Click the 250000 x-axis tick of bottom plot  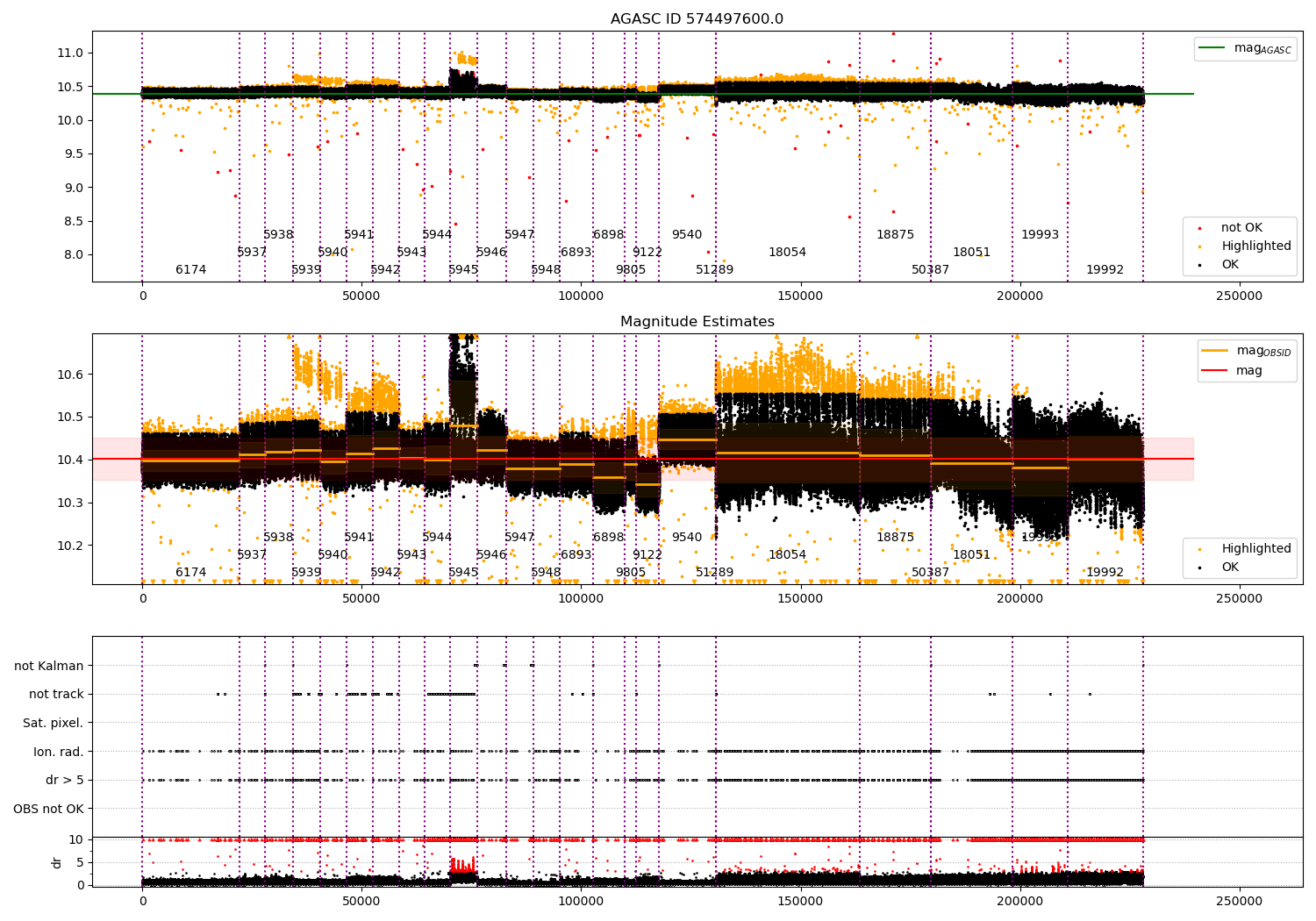[x=1239, y=901]
